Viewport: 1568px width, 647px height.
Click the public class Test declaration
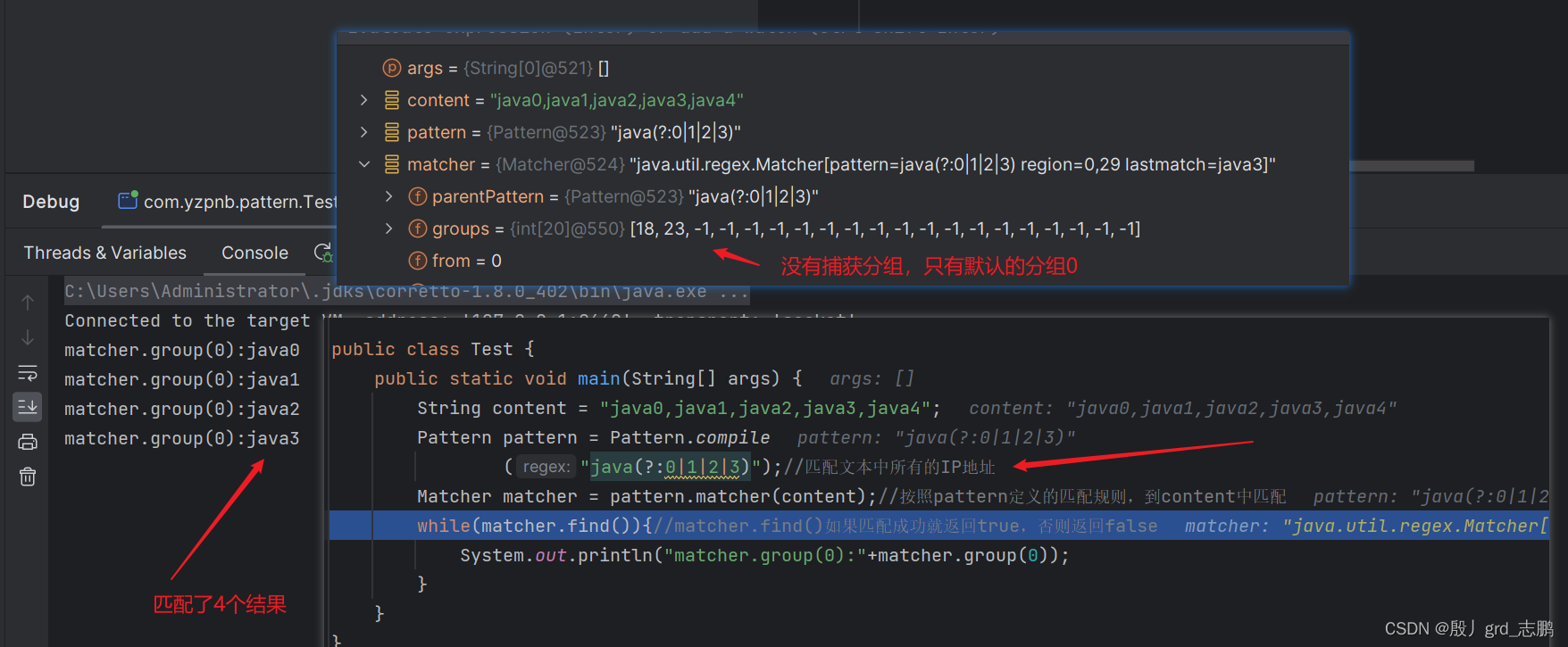pos(433,349)
